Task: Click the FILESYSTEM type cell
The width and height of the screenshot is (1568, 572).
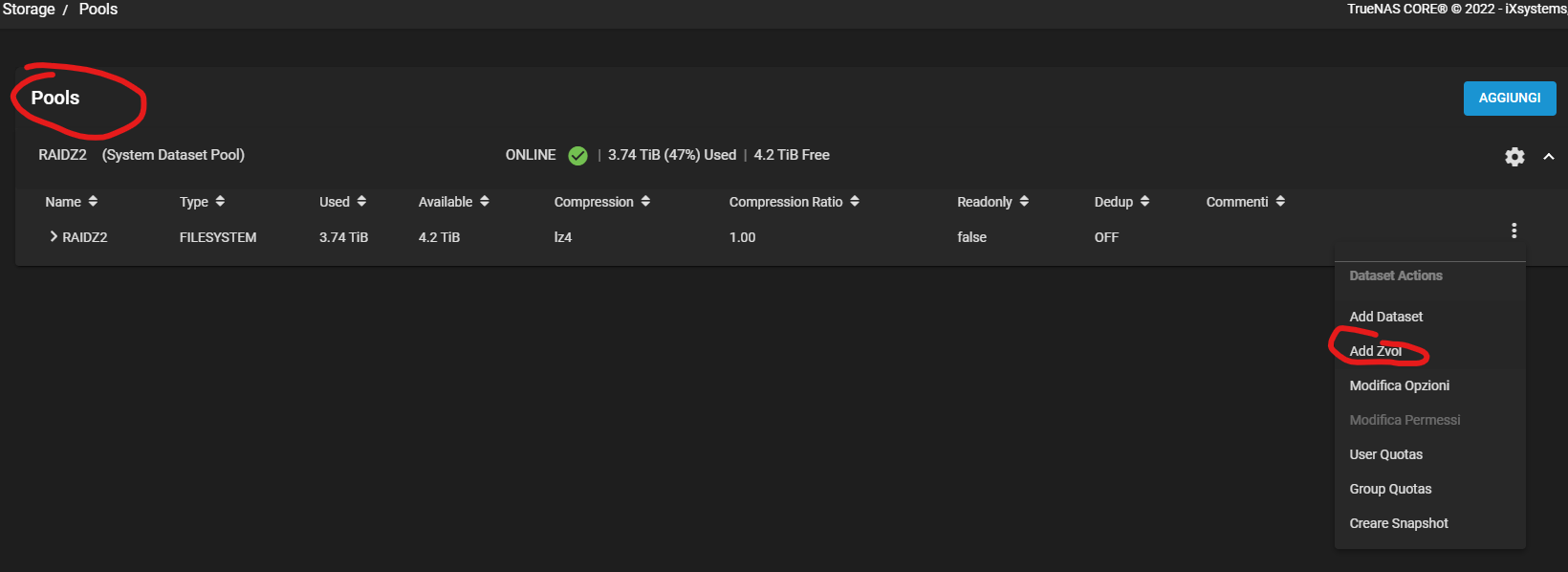Action: pyautogui.click(x=218, y=237)
